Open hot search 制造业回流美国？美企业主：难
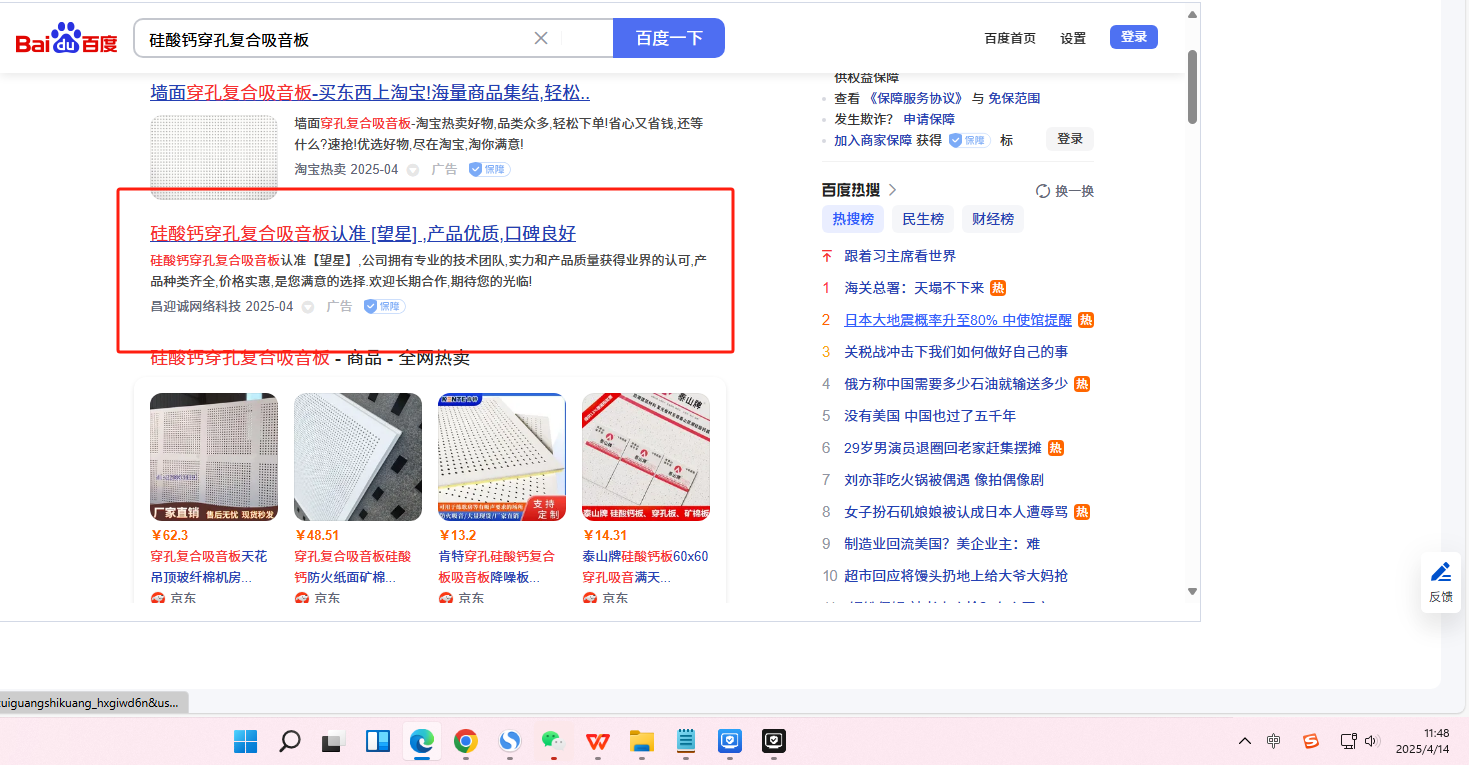The width and height of the screenshot is (1469, 765). pos(942,544)
